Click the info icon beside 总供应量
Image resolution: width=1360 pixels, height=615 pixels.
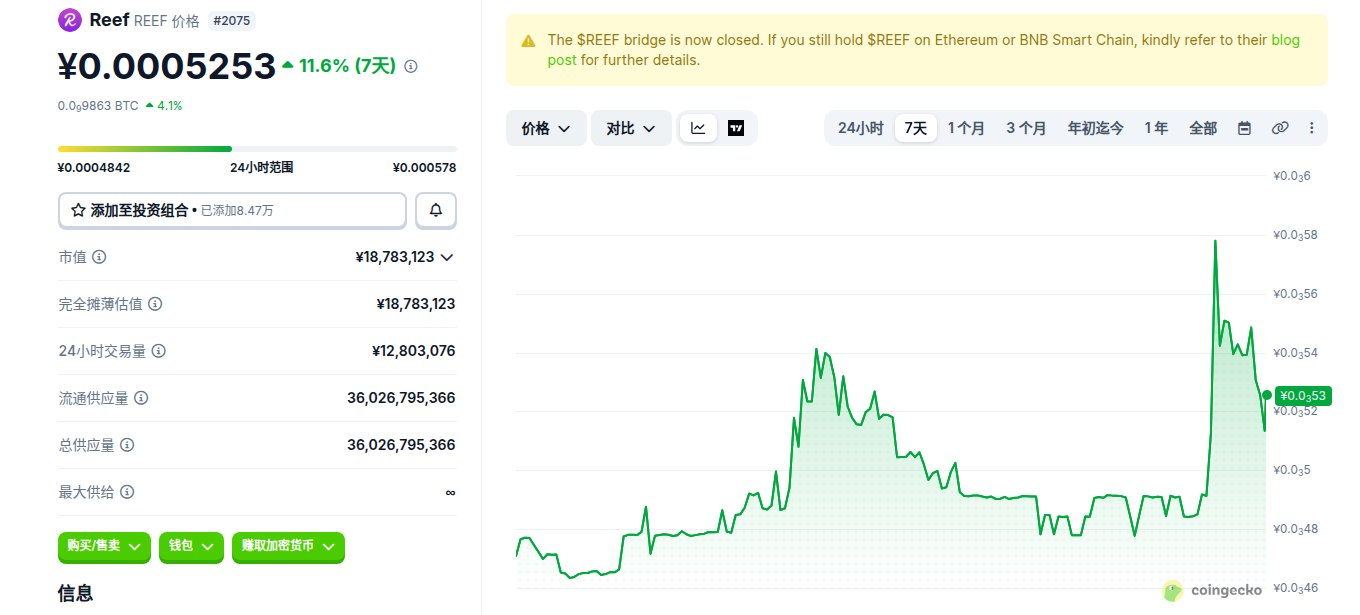(127, 445)
